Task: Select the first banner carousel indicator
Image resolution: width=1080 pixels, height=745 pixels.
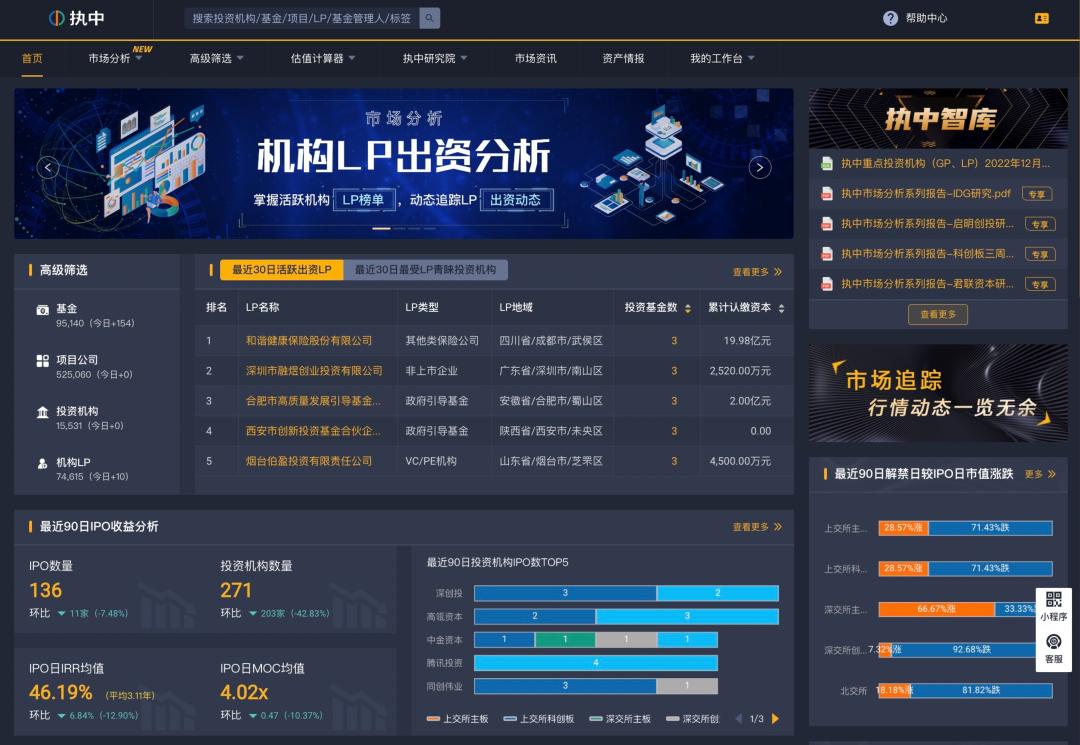Action: [x=381, y=229]
